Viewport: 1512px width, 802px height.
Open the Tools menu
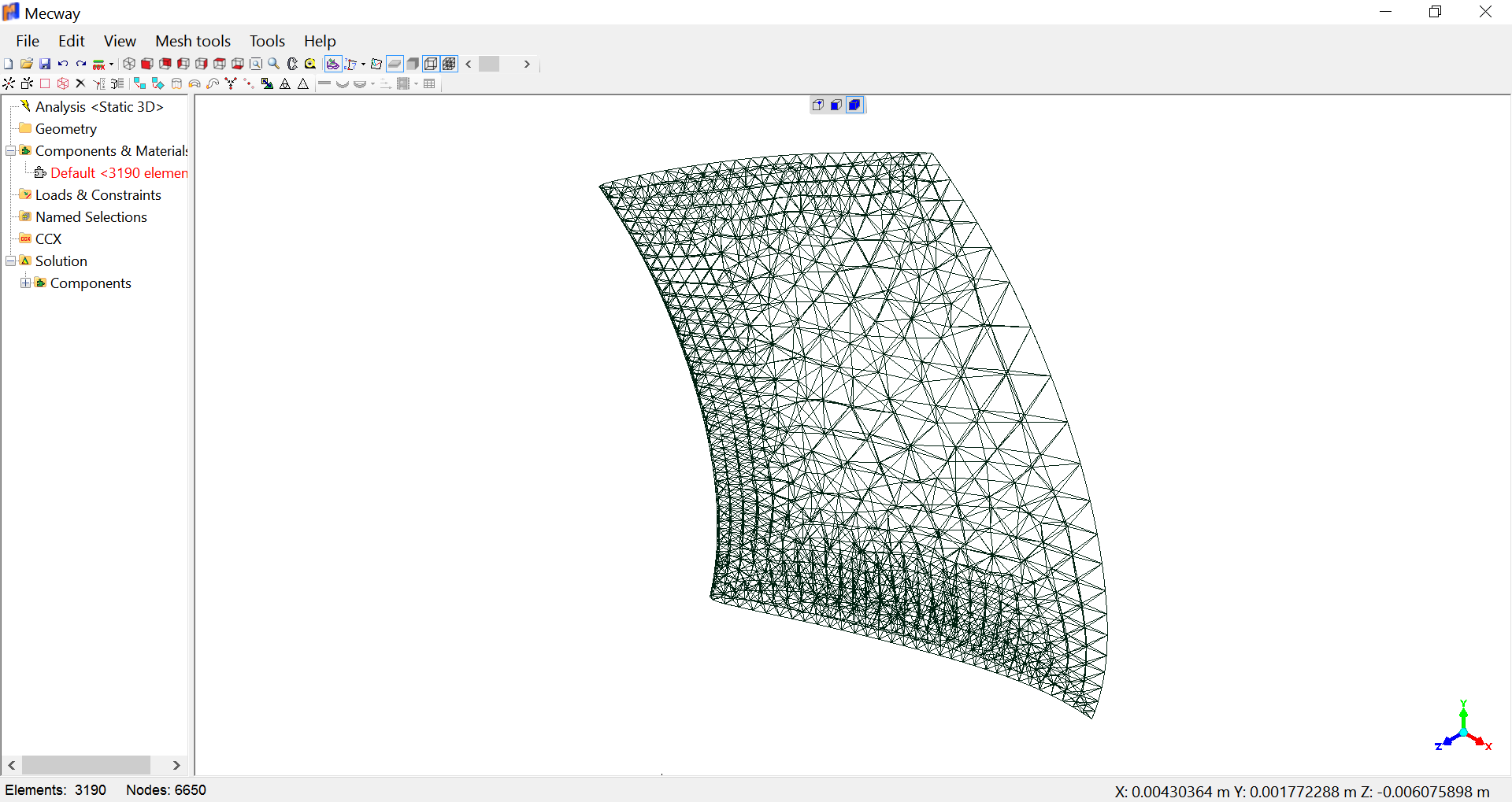coord(267,41)
